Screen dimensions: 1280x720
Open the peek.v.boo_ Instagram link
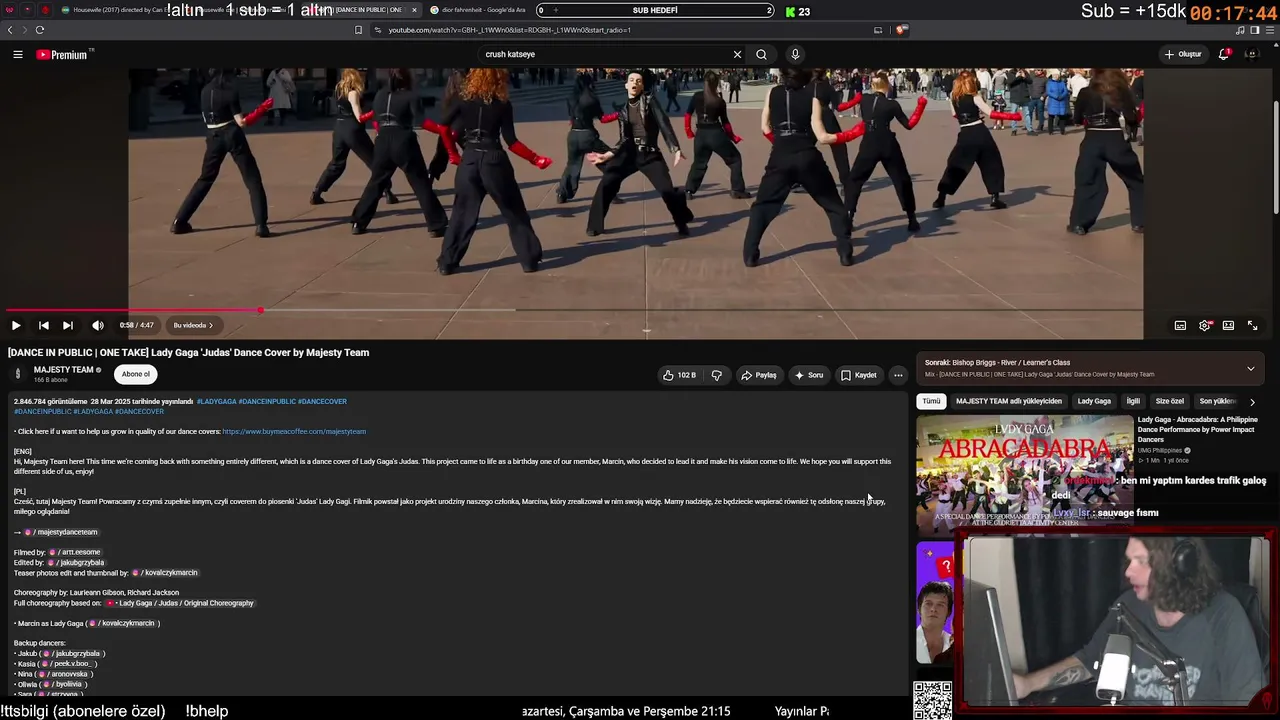[x=68, y=664]
